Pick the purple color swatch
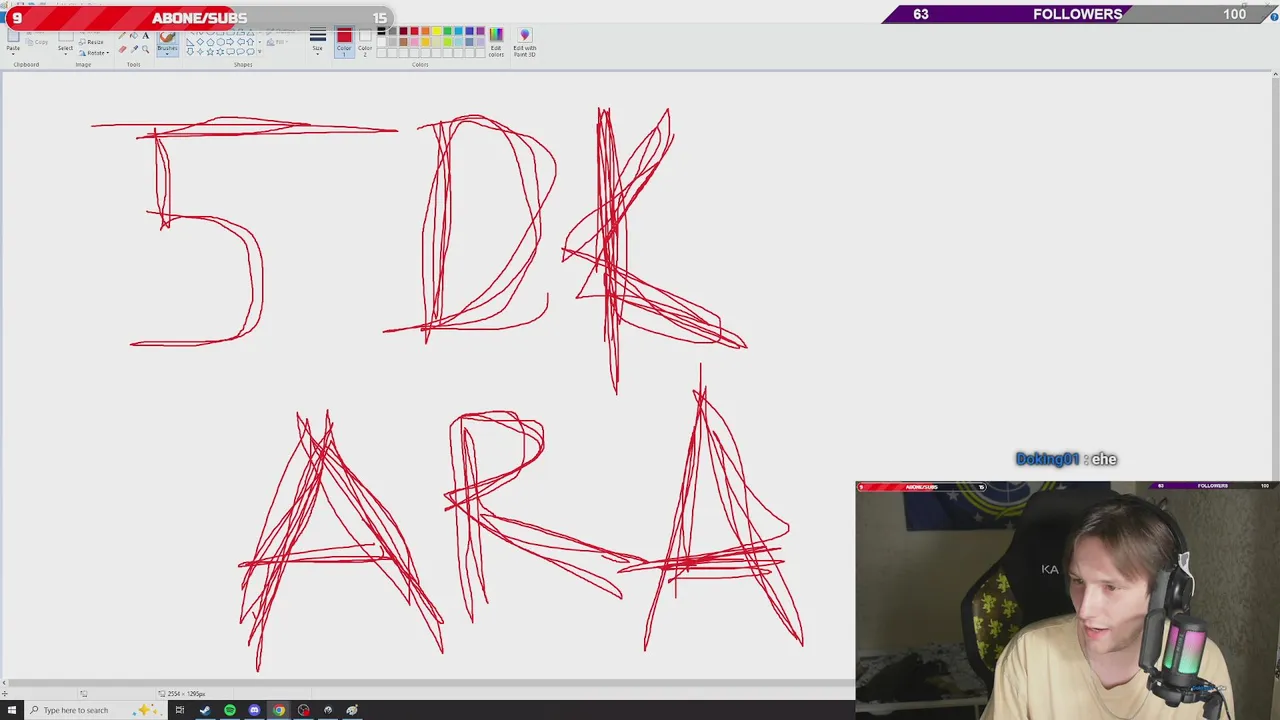Image resolution: width=1280 pixels, height=720 pixels. (480, 31)
